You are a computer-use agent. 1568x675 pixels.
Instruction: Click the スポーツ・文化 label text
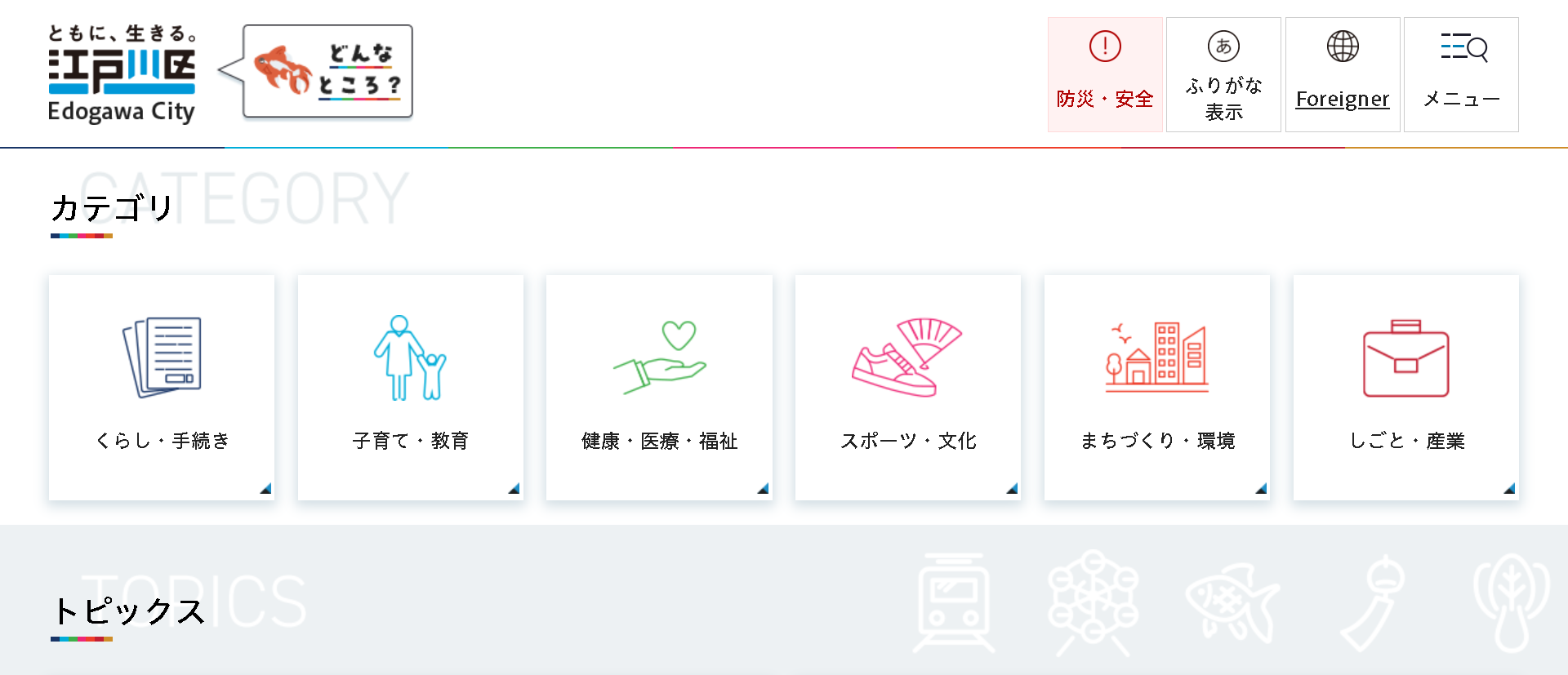(908, 441)
